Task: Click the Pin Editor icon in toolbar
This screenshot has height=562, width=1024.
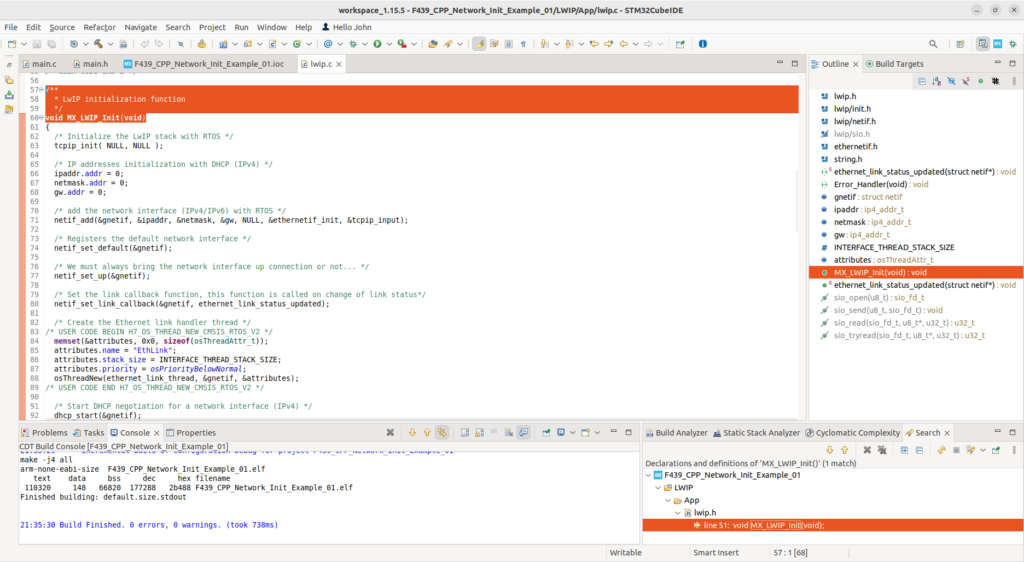Action: tap(680, 44)
